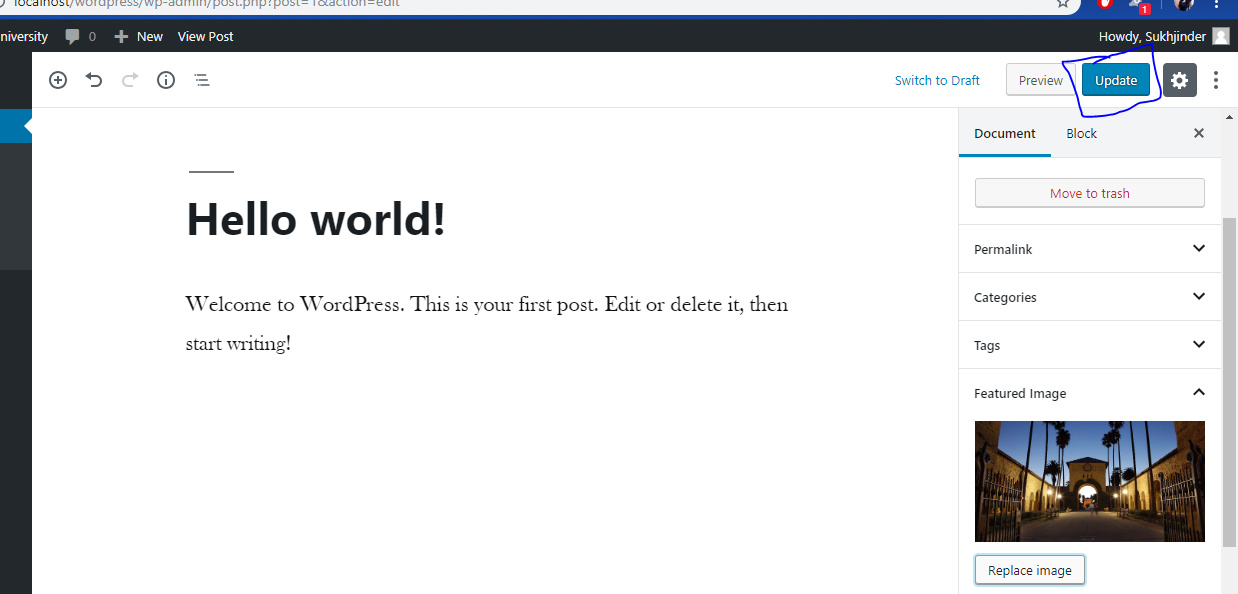Click New in the admin bar
This screenshot has width=1238, height=594.
click(150, 36)
